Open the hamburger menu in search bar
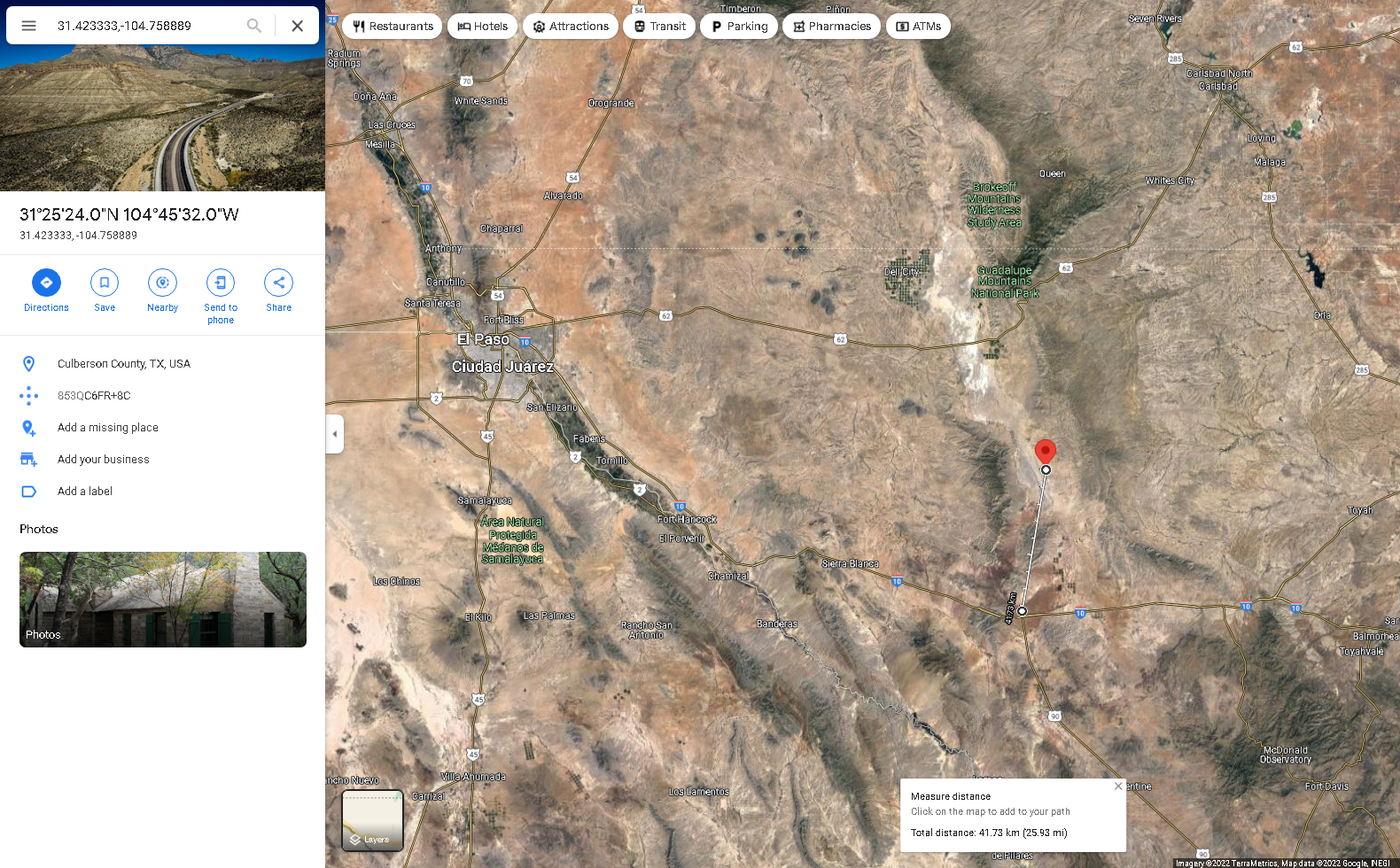The width and height of the screenshot is (1400, 868). point(28,26)
